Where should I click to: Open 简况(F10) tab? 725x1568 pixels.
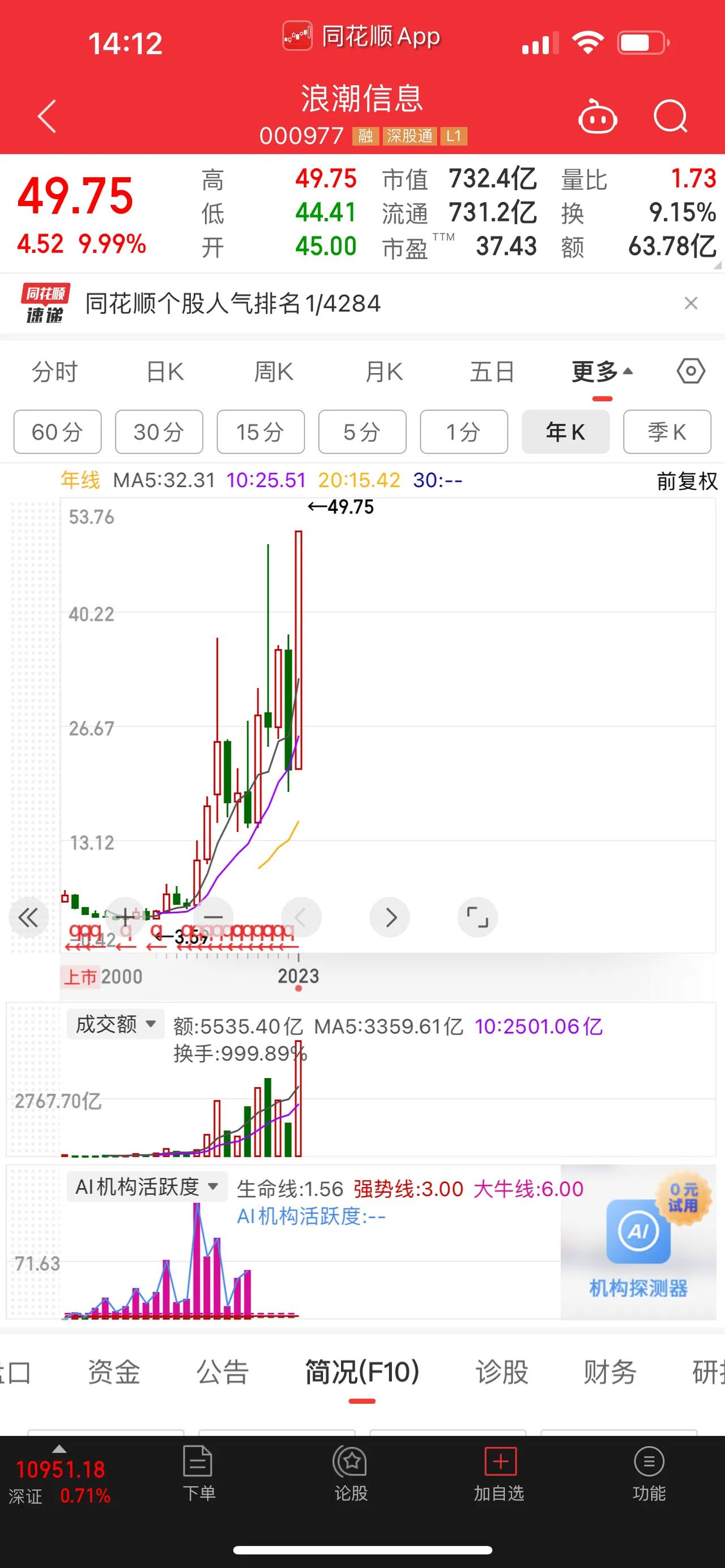(362, 1372)
